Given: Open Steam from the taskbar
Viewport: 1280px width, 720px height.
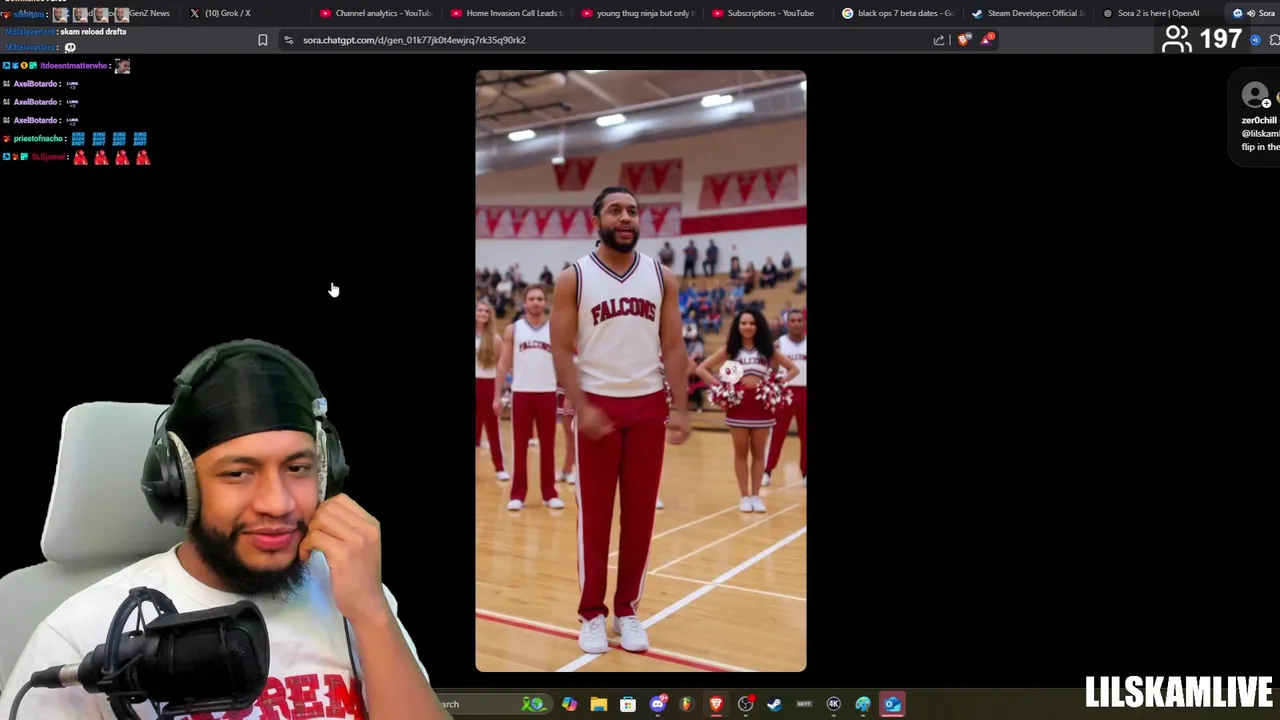Looking at the screenshot, I should [774, 704].
